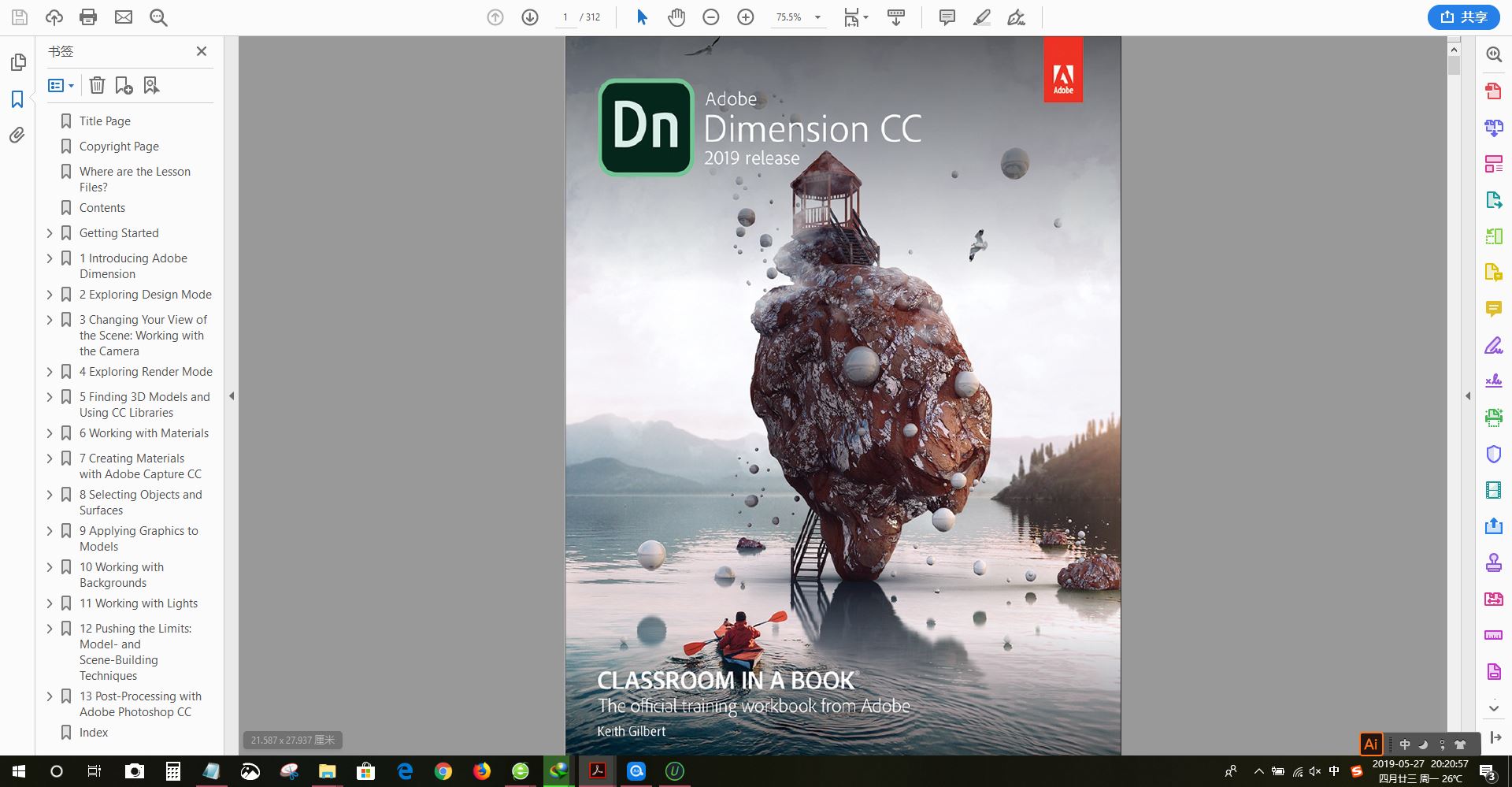This screenshot has width=1512, height=787.
Task: Expand 4 Exploring Render Mode bookmark
Action: point(50,372)
